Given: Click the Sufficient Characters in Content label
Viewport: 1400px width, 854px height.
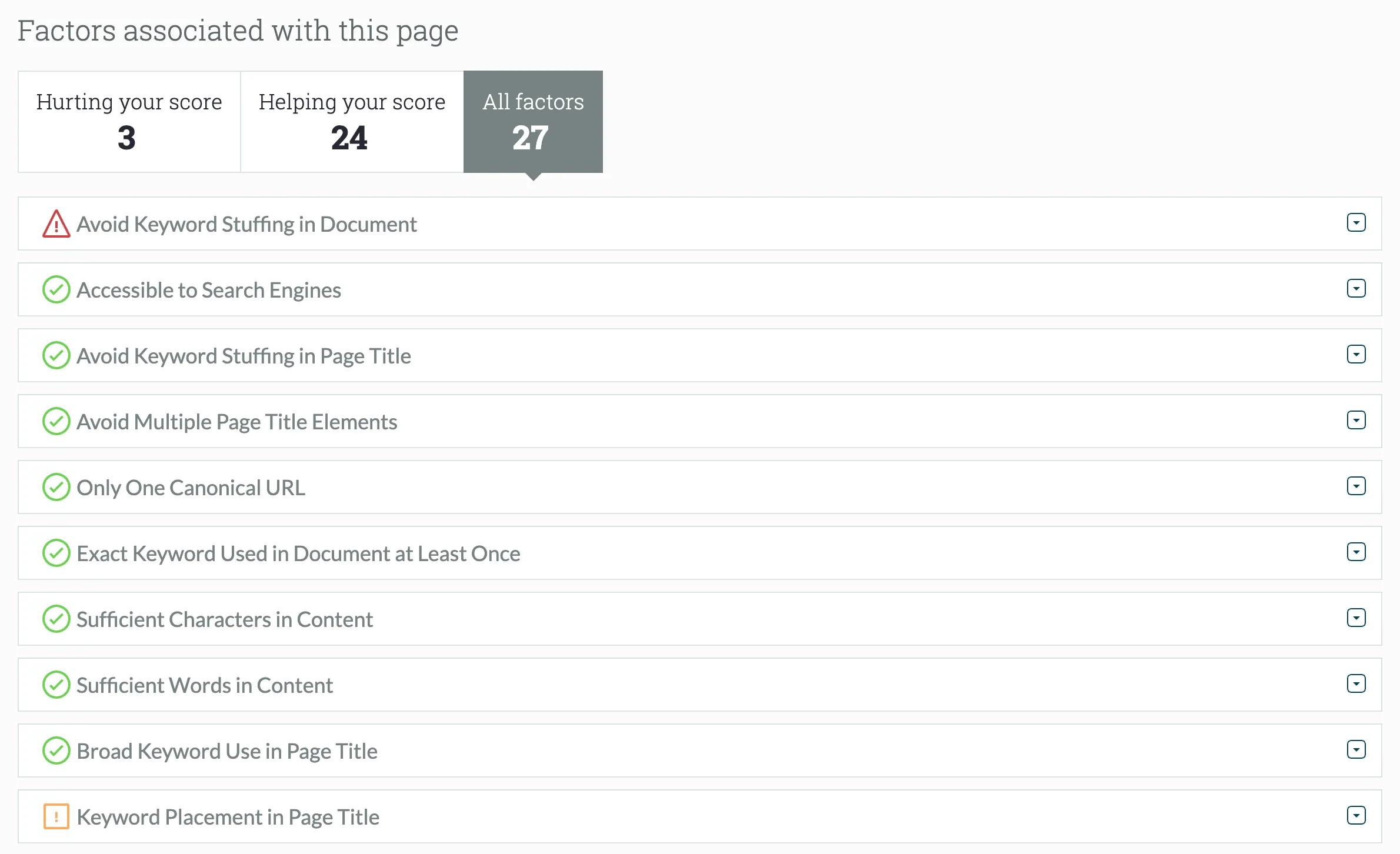Looking at the screenshot, I should pos(225,620).
